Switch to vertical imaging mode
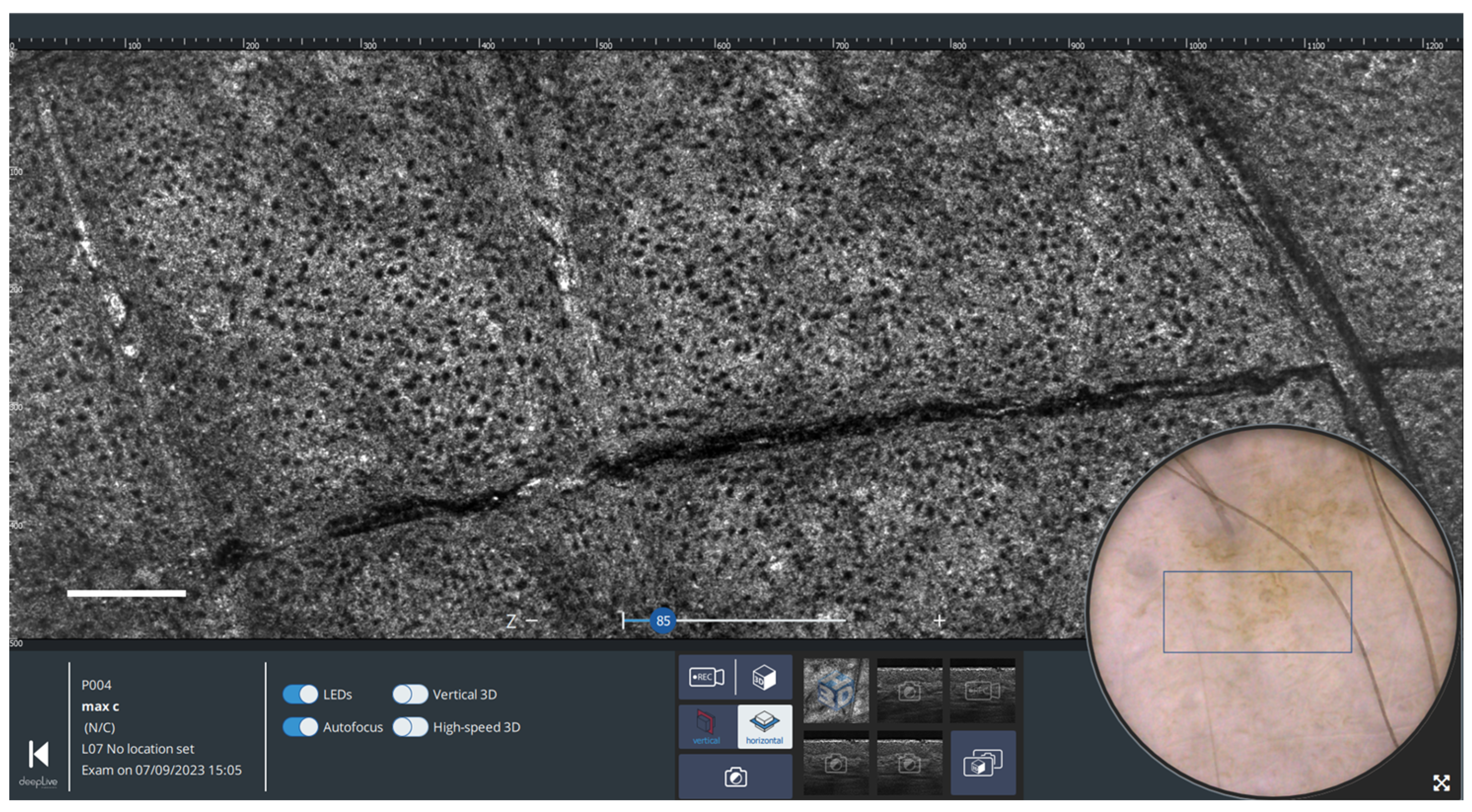Screen dimensions: 1472x812 point(706,727)
